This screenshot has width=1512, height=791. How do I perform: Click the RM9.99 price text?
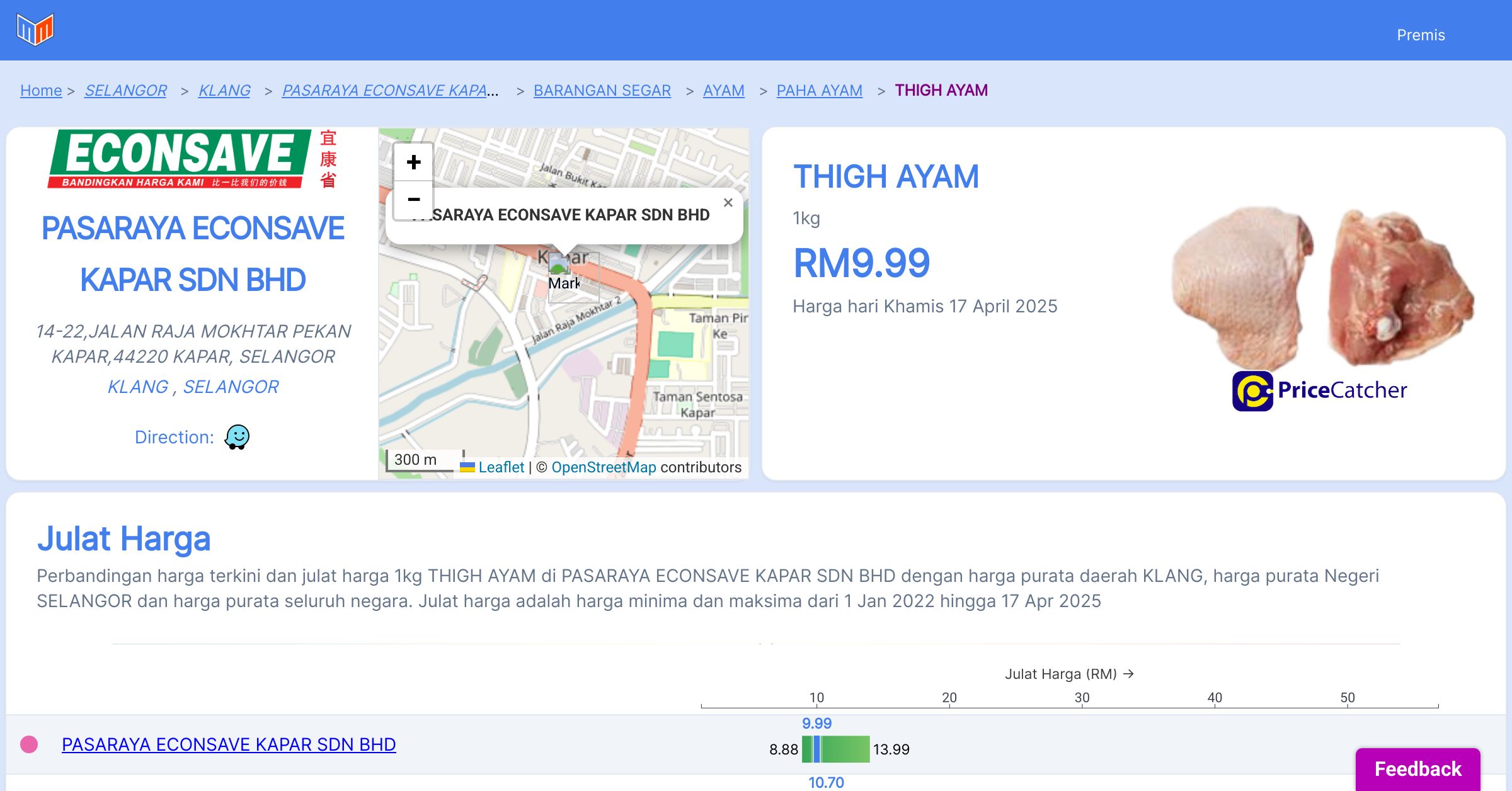coord(861,263)
